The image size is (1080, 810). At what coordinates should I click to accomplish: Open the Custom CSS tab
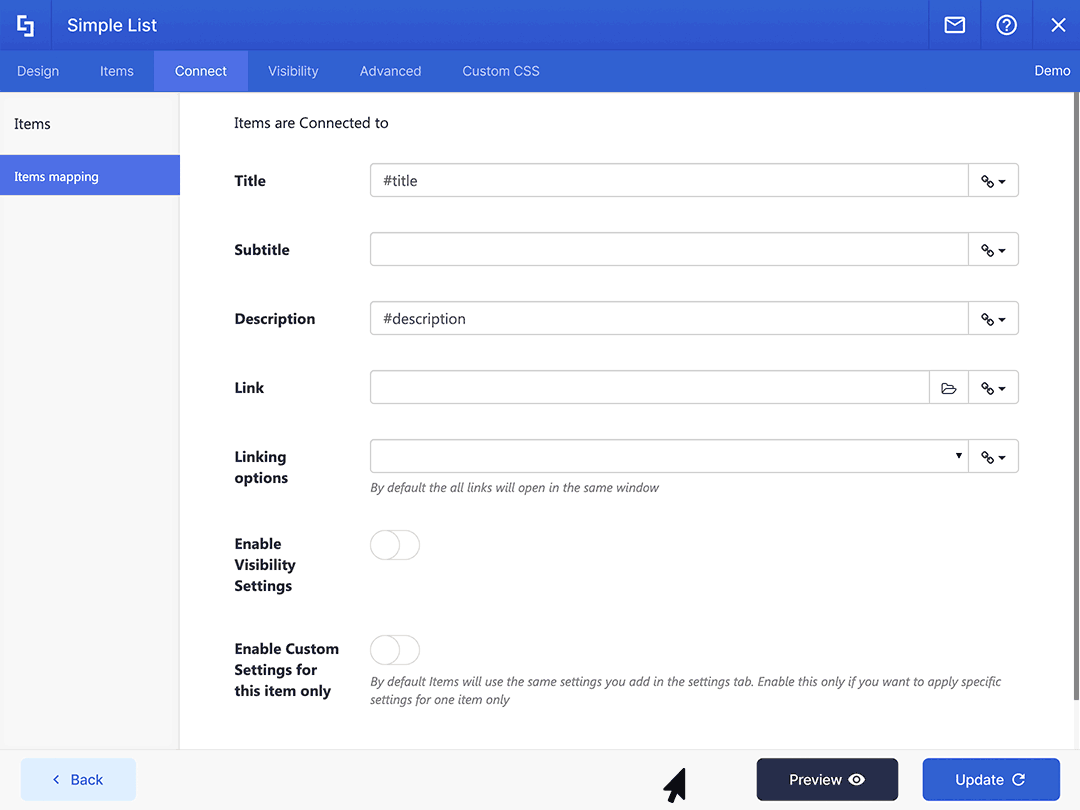tap(500, 71)
